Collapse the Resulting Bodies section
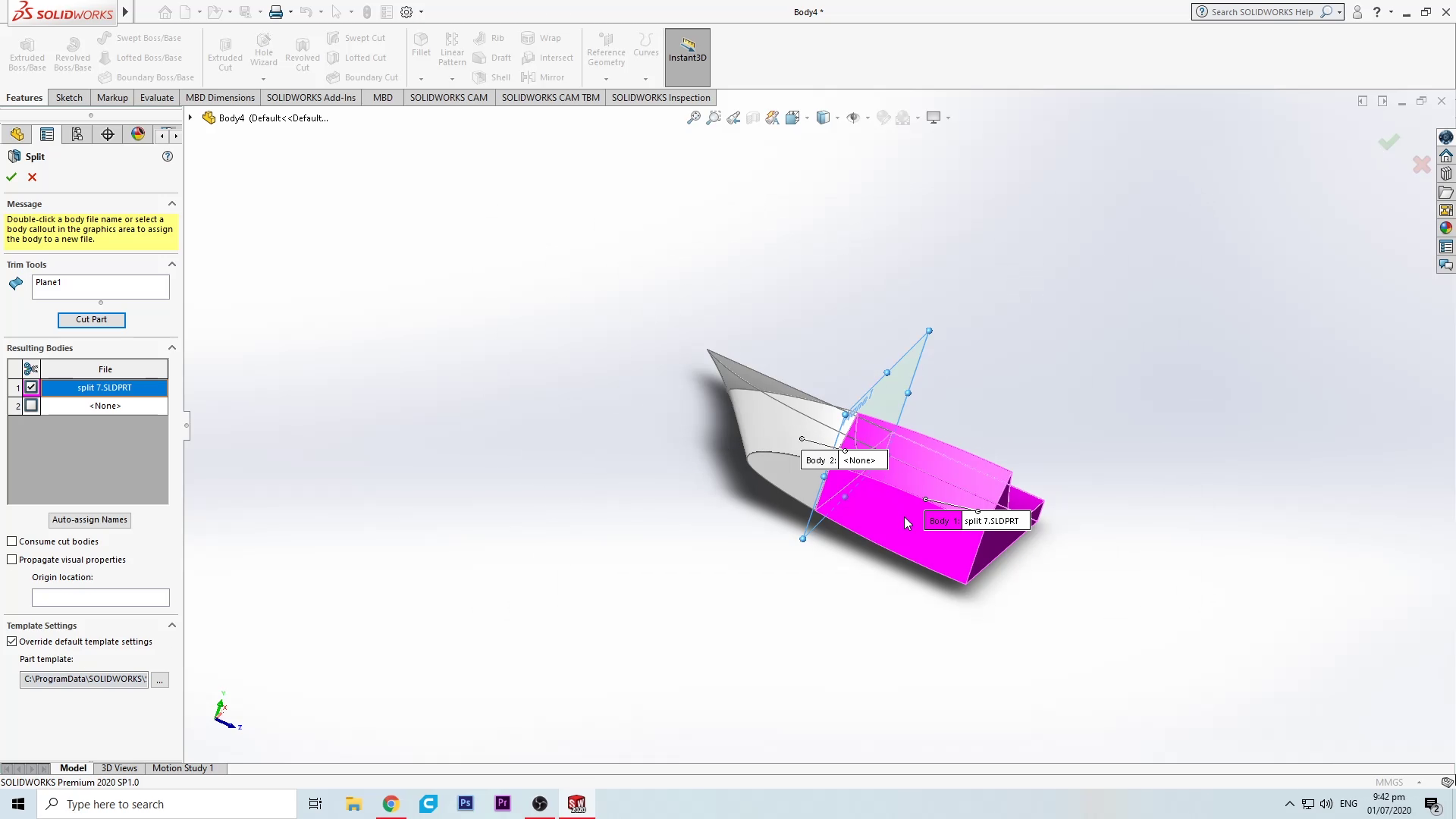This screenshot has width=1456, height=819. pyautogui.click(x=172, y=348)
